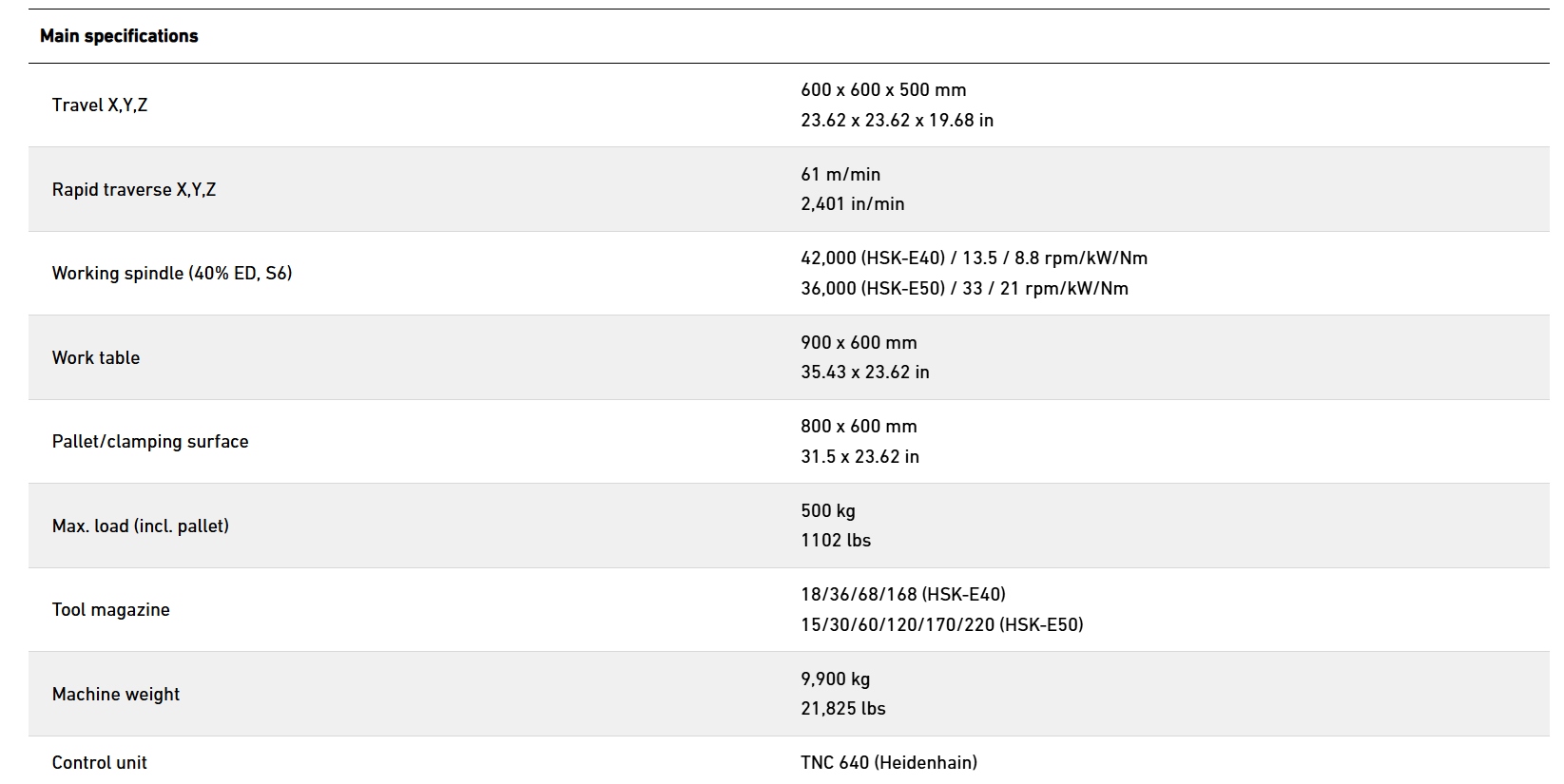The height and width of the screenshot is (784, 1564).
Task: Select the Work table row label
Action: click(96, 358)
